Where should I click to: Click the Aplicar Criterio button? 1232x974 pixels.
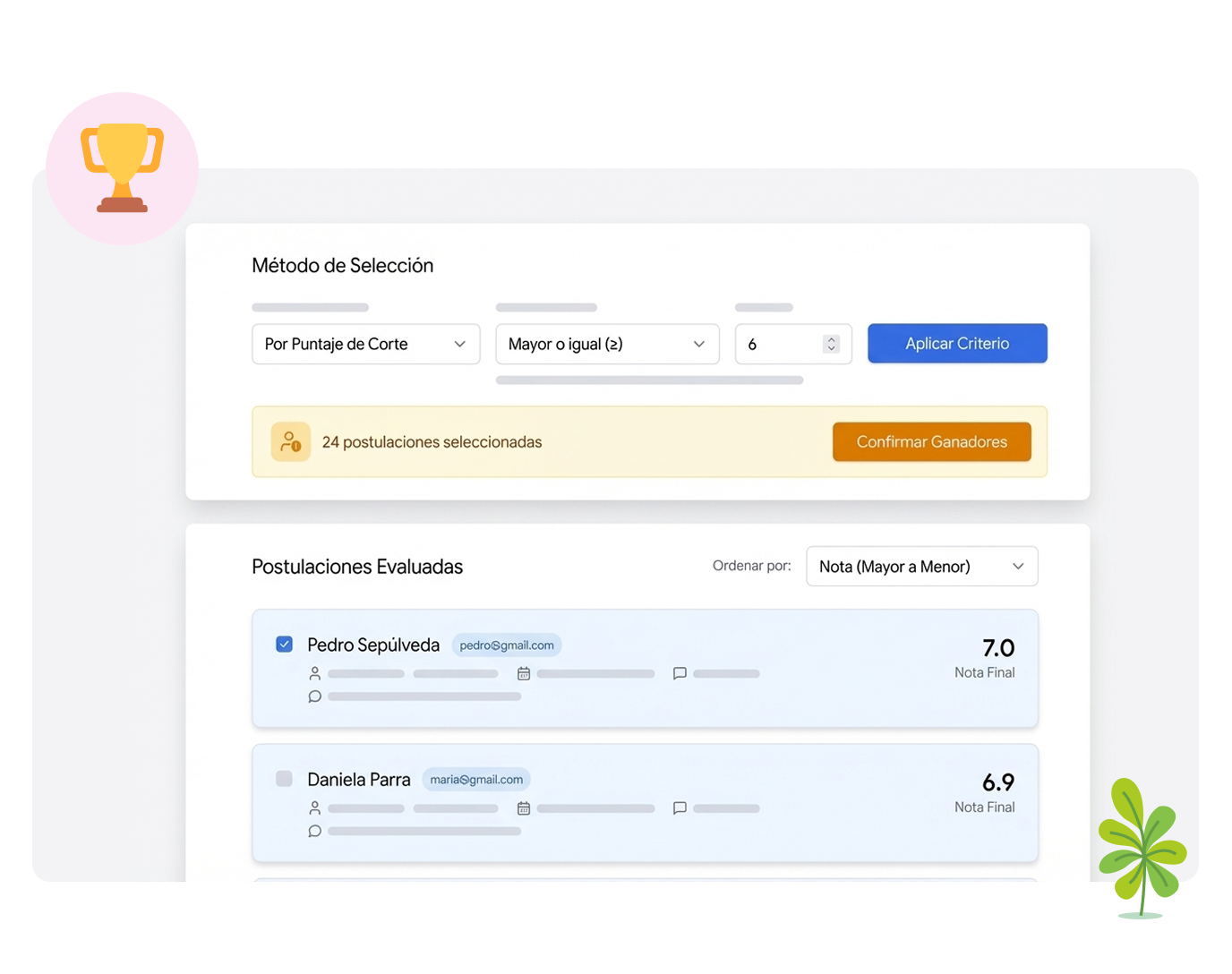pyautogui.click(x=957, y=344)
